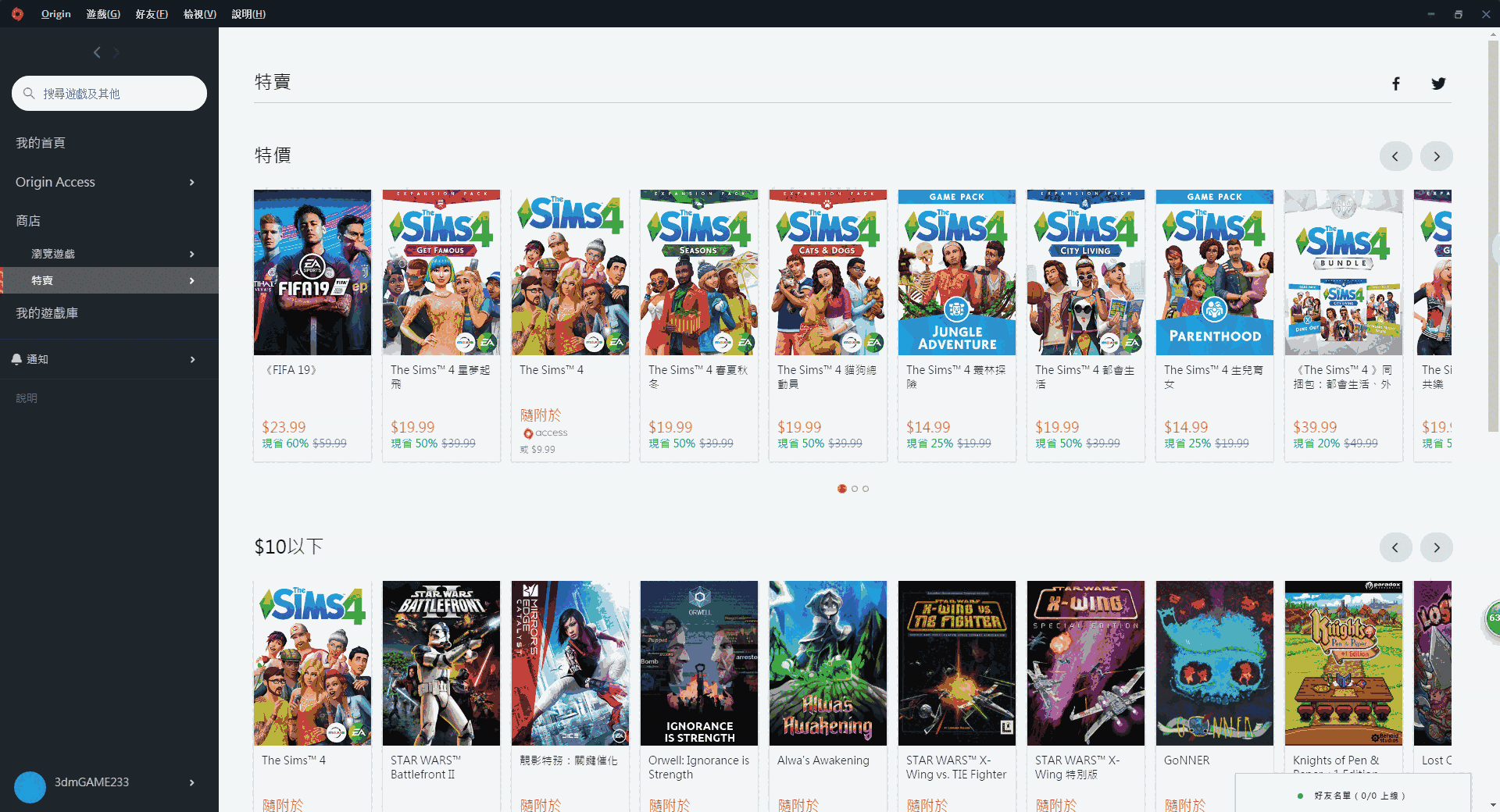Select the second carousel page dot

click(x=855, y=489)
